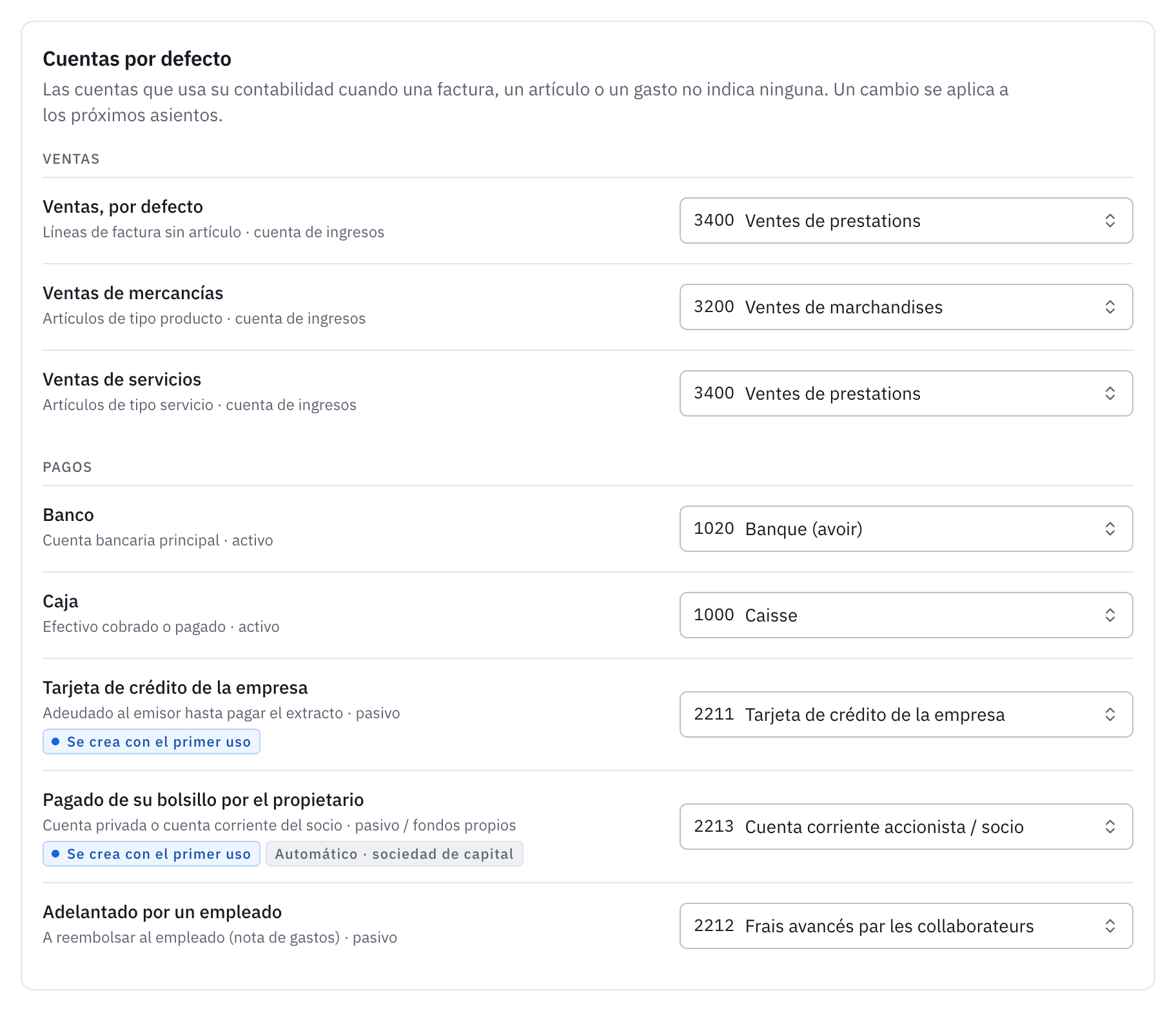The width and height of the screenshot is (1176, 1011).
Task: Open the Banco account dropdown
Action: pos(906,529)
